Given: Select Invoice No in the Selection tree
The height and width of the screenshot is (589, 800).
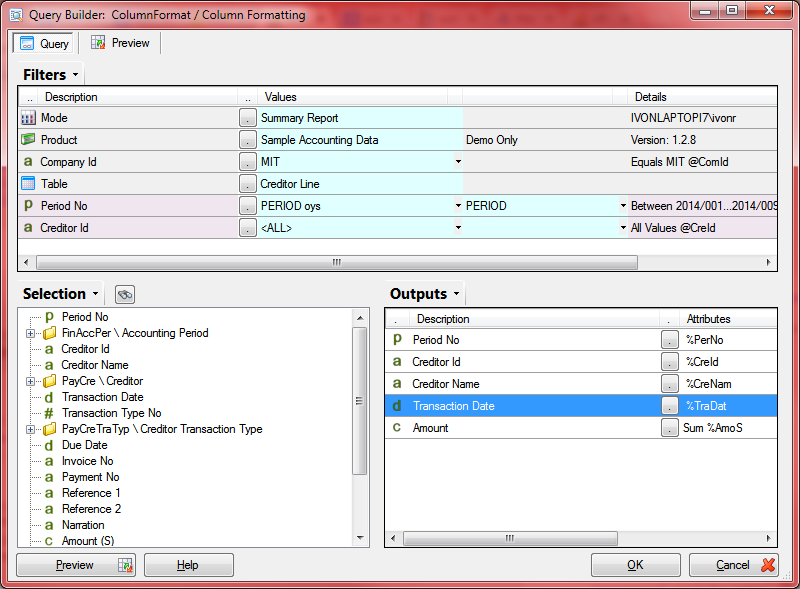Looking at the screenshot, I should (x=87, y=461).
